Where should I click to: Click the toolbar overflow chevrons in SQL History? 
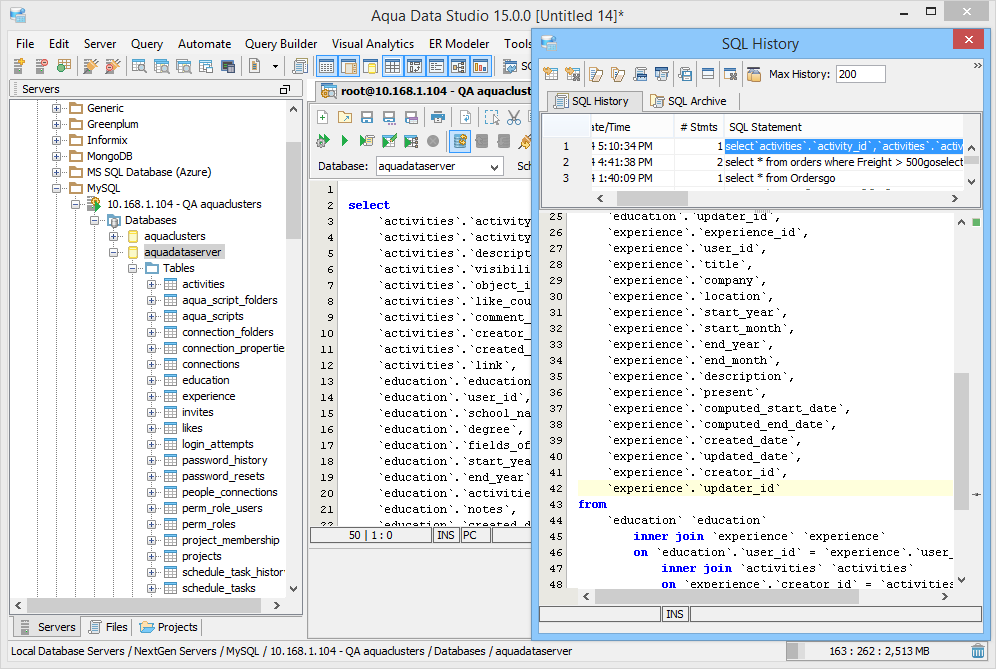[x=978, y=65]
